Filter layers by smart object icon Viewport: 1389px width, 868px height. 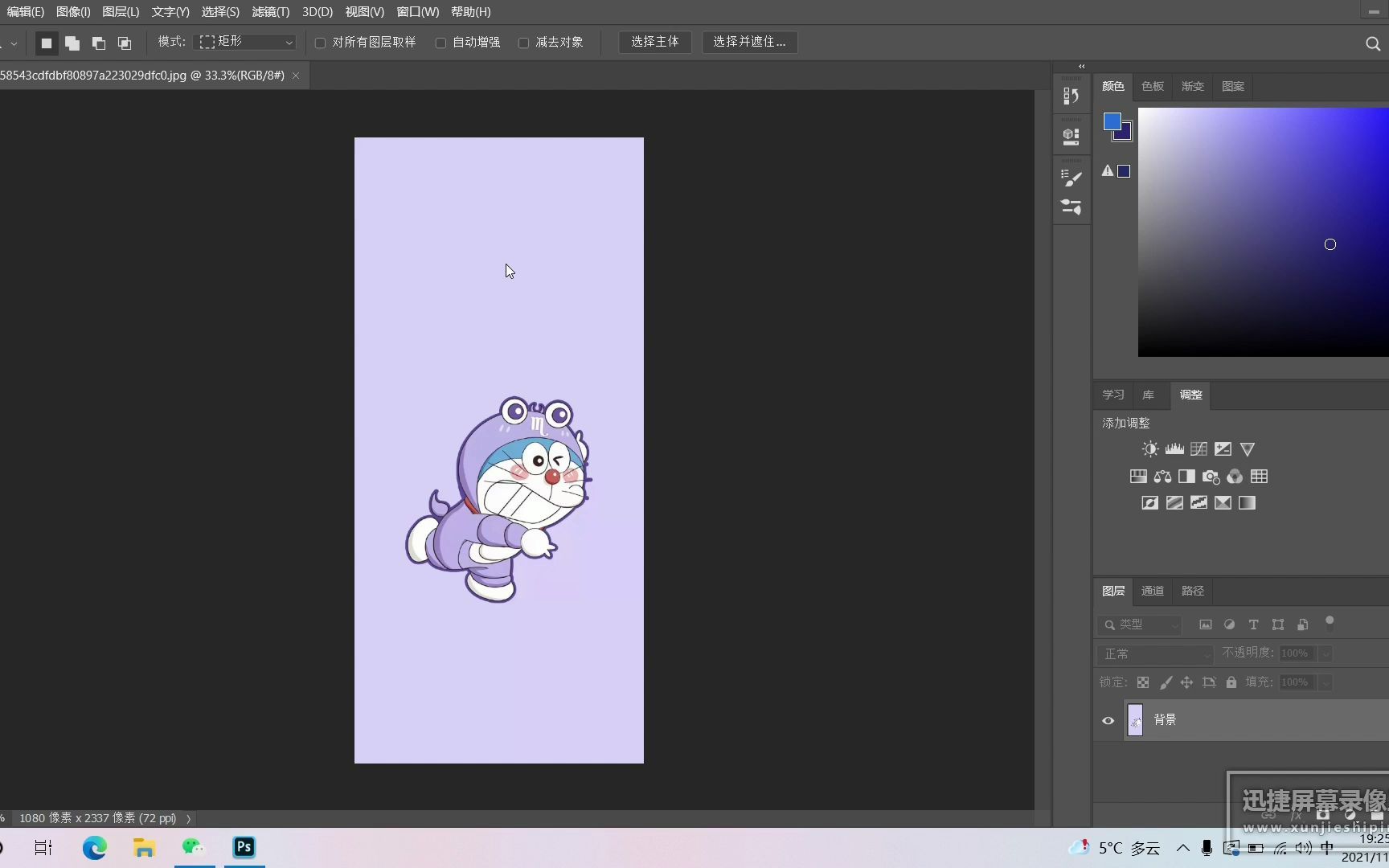[x=1302, y=624]
